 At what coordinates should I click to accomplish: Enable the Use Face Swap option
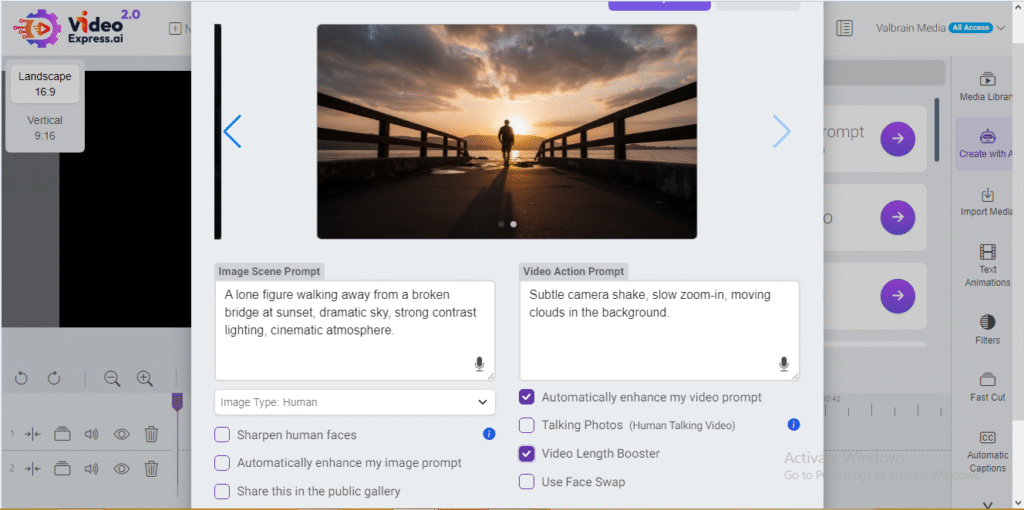pyautogui.click(x=527, y=482)
